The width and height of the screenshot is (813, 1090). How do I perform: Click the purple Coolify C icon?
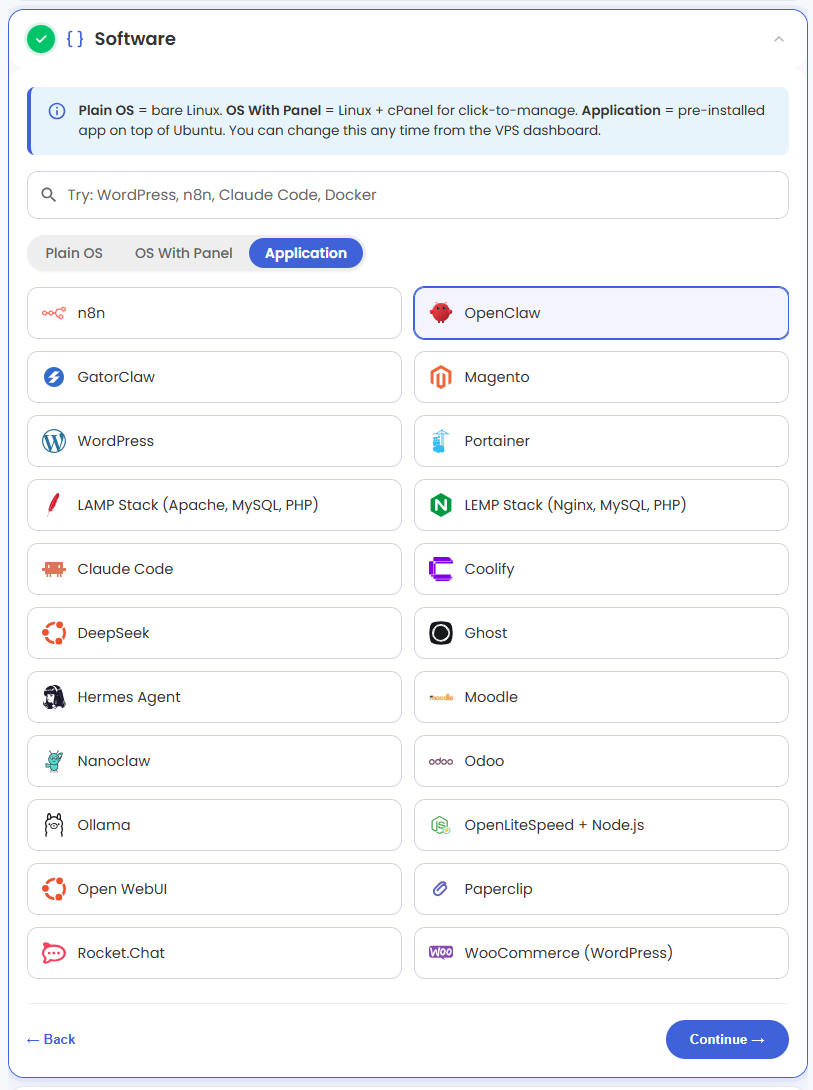[441, 569]
